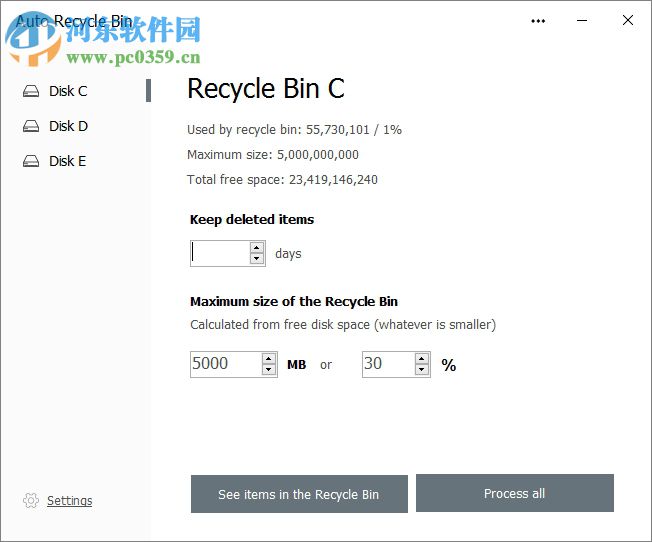
Task: Decrease the percent value with down arrow
Action: pos(422,369)
